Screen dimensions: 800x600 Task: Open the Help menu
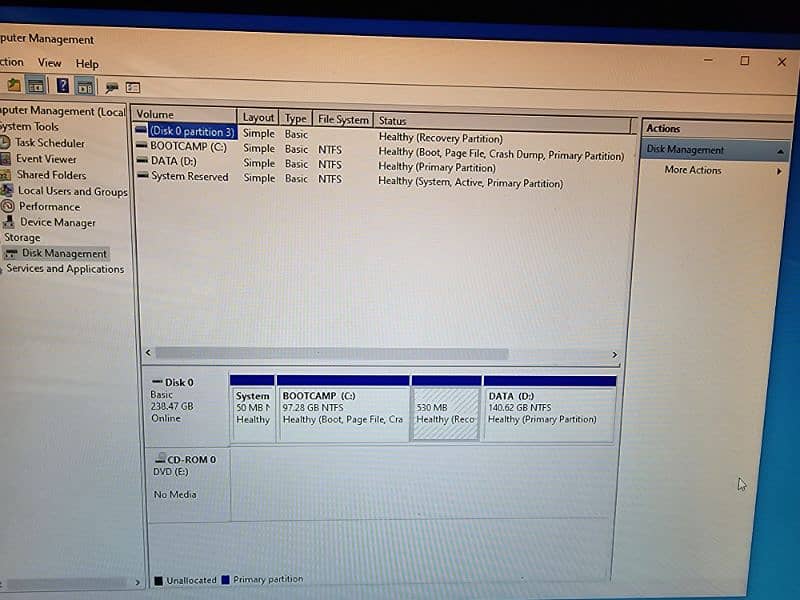[x=87, y=64]
